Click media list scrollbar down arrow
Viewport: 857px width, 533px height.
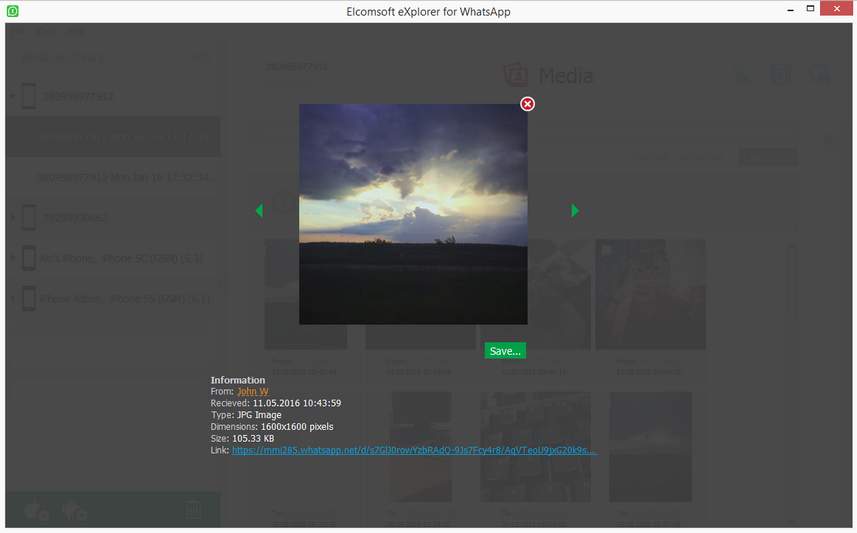click(x=791, y=522)
